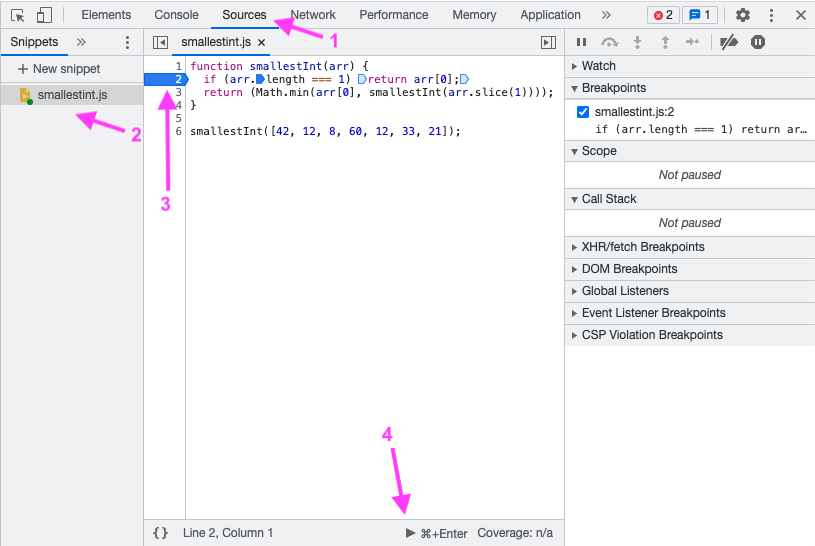Open the blue issues count badge

(700, 15)
